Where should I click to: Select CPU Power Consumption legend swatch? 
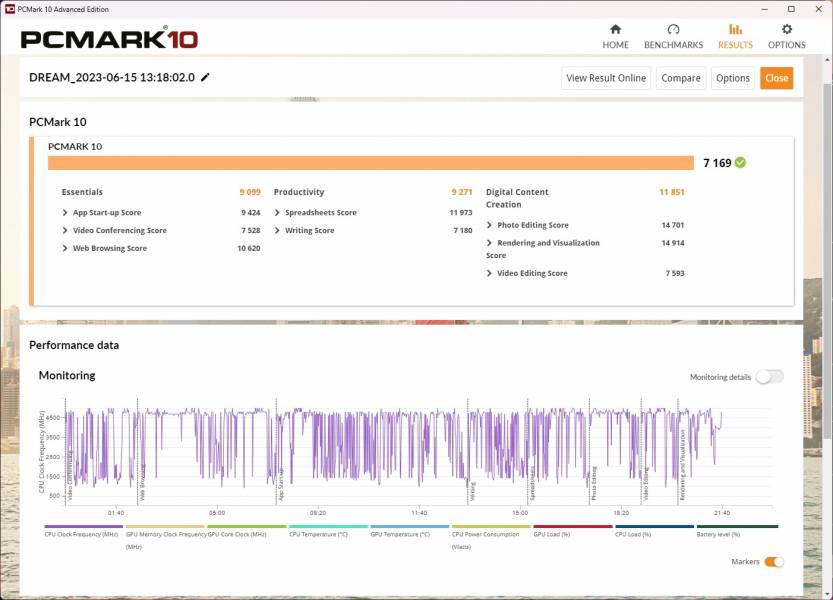pos(491,527)
